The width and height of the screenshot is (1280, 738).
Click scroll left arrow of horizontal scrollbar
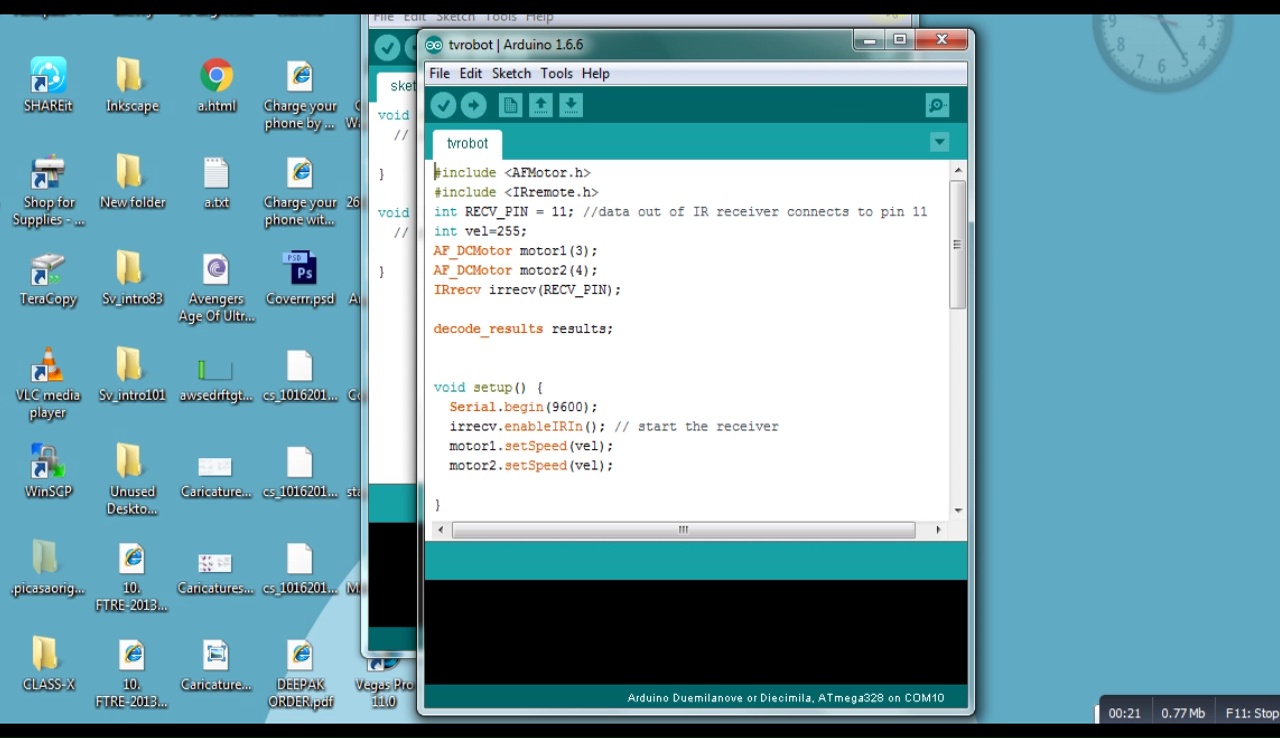[x=441, y=530]
